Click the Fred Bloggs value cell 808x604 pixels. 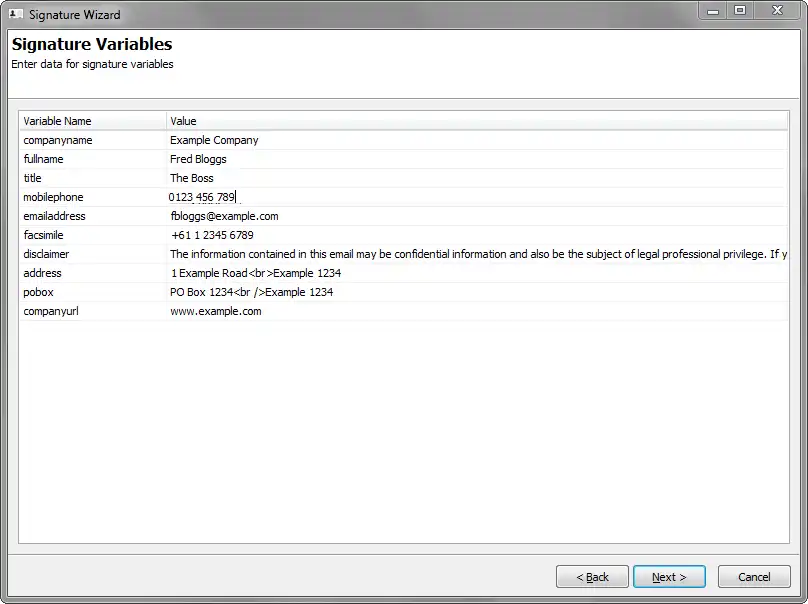pos(477,159)
